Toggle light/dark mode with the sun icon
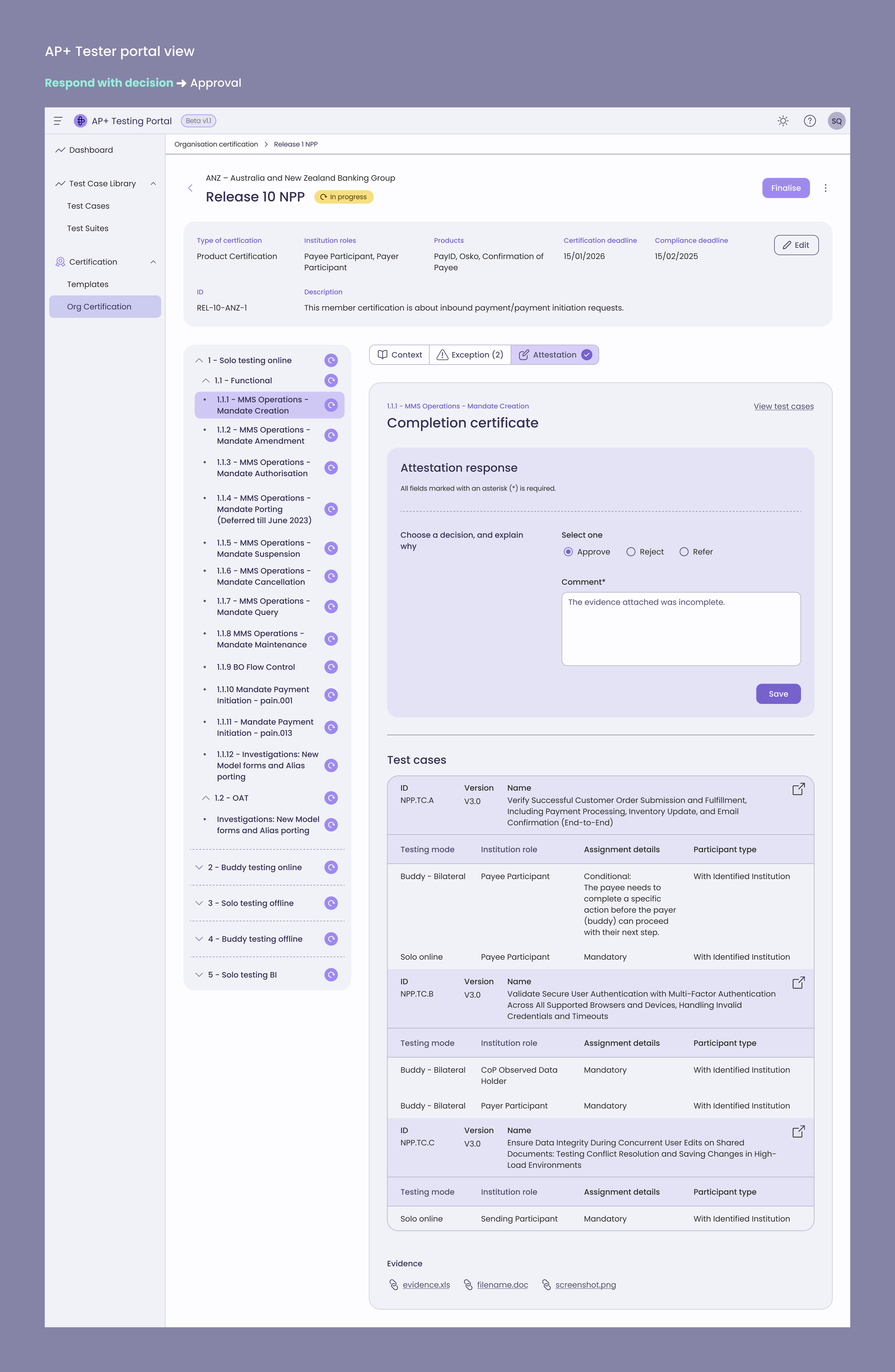895x1372 pixels. coord(783,120)
